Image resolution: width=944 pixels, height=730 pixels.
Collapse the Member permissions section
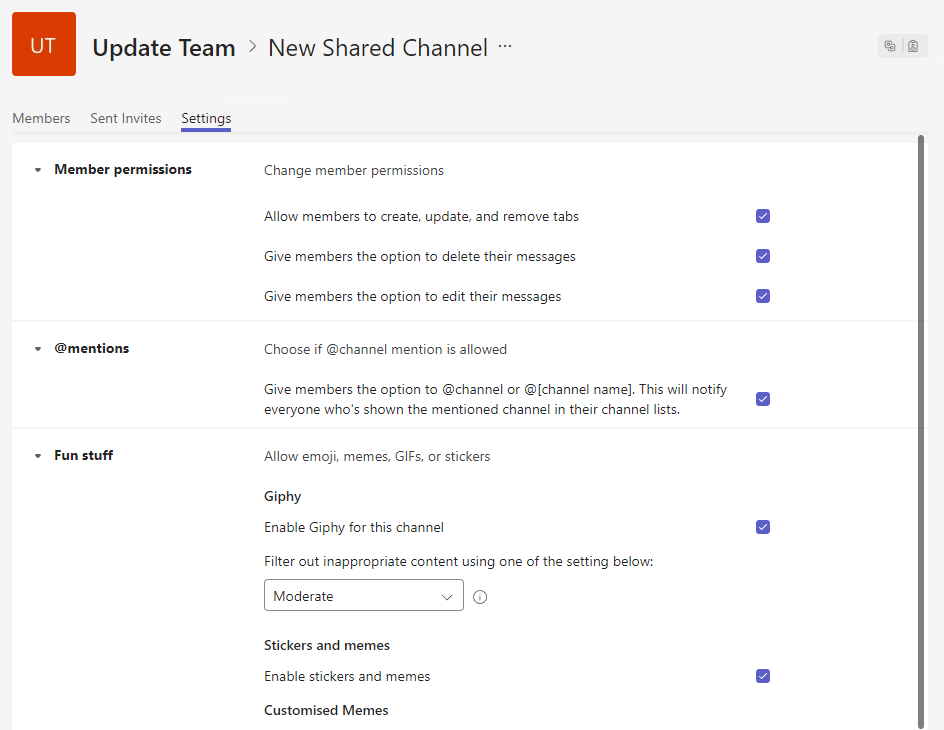(38, 170)
